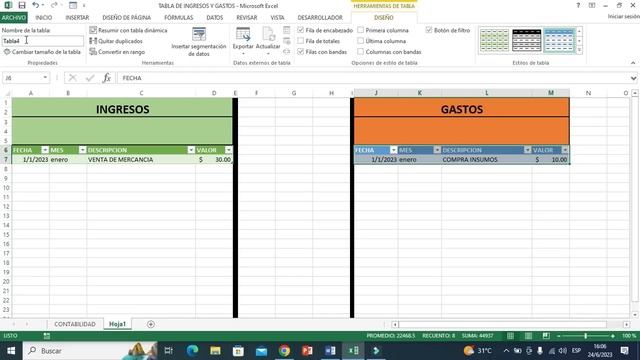
Task: Open VALOR filter dropdown in GASTOS table
Action: (565, 150)
